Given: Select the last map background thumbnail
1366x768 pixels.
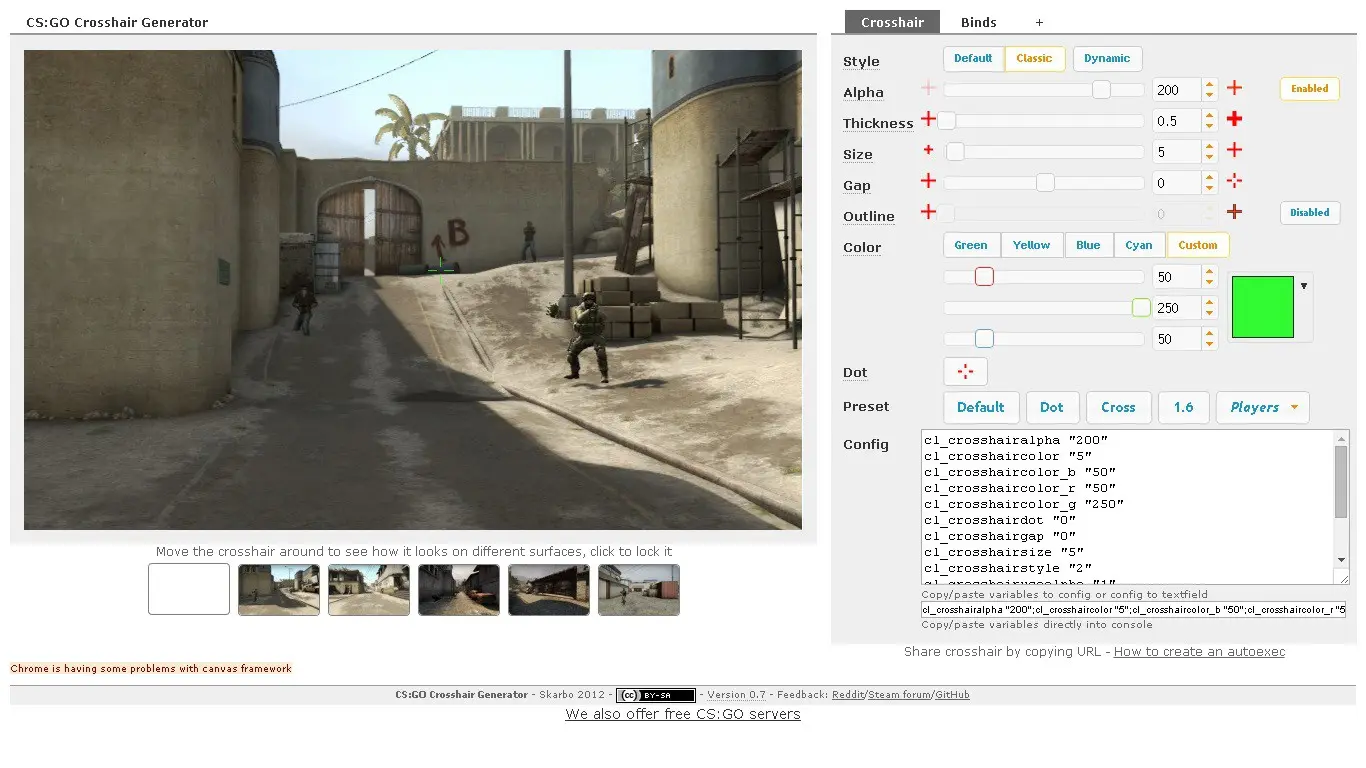Looking at the screenshot, I should (x=639, y=589).
